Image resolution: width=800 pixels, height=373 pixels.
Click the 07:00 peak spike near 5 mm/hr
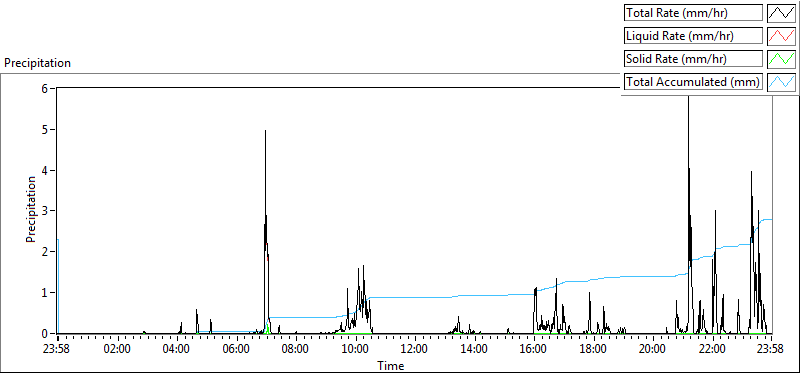click(x=265, y=132)
